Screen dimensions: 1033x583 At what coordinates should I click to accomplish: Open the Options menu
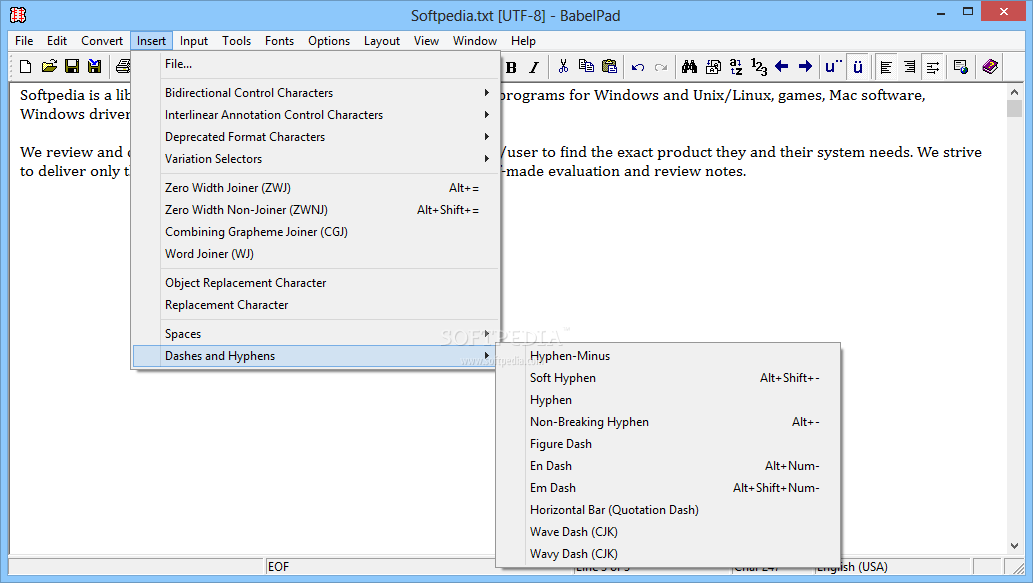[x=329, y=41]
